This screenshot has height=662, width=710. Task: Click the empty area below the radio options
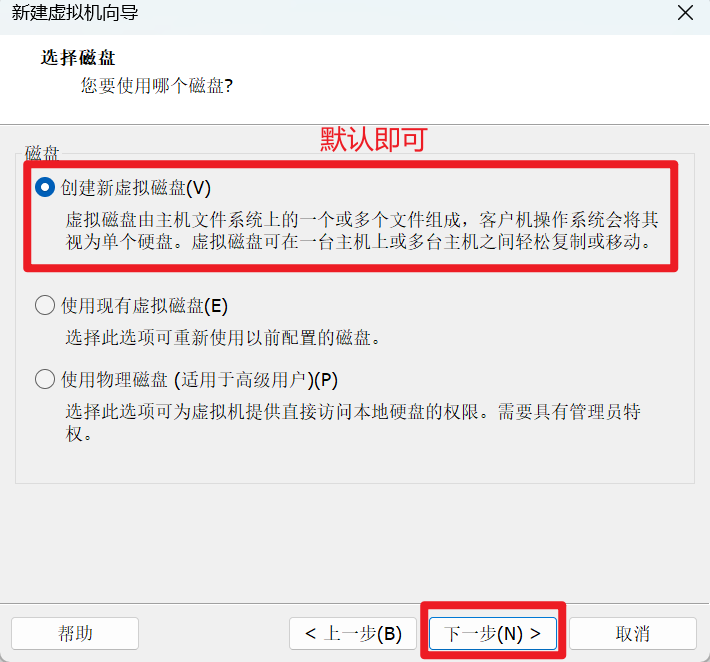[355, 539]
